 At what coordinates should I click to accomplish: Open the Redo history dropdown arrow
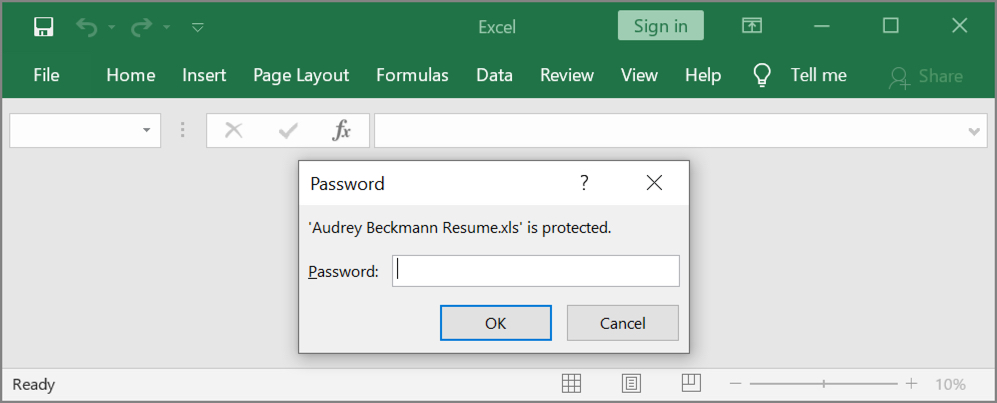[x=167, y=27]
